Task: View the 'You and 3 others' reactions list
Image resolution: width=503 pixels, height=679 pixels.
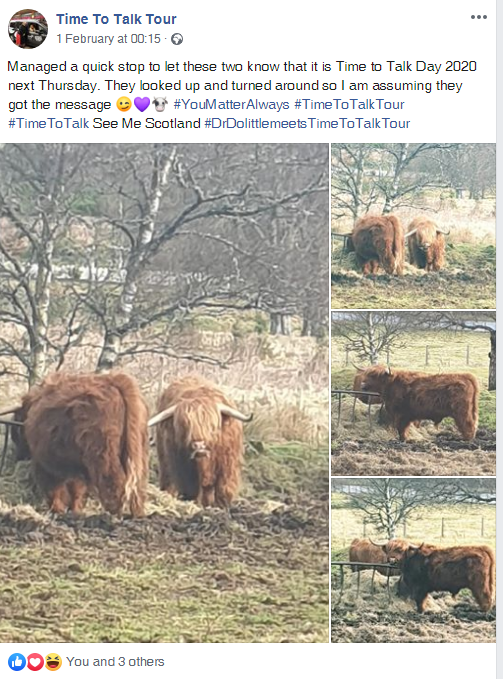Action: pos(115,662)
